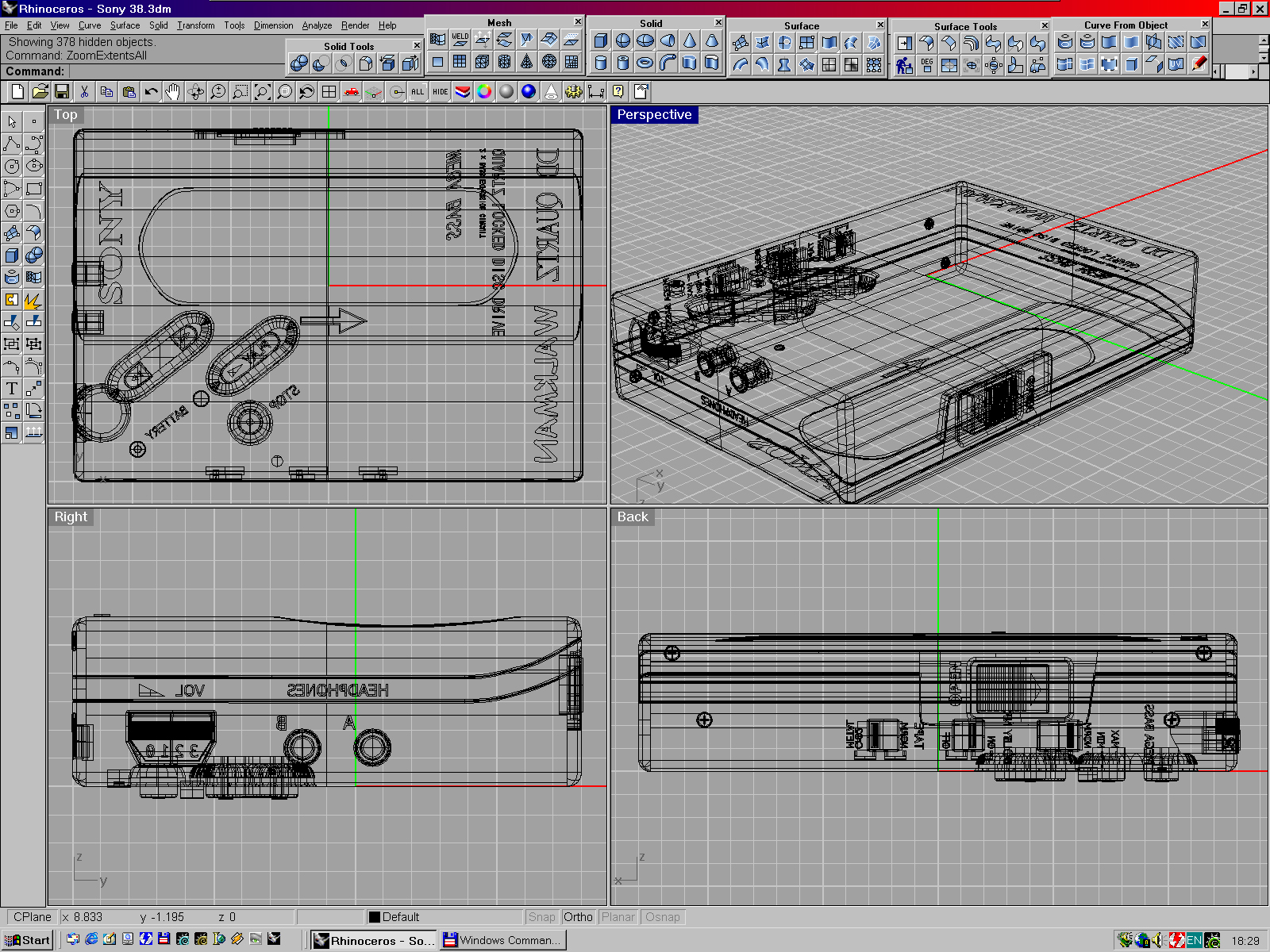Open the File menu
Image resolution: width=1270 pixels, height=952 pixels.
click(x=11, y=25)
